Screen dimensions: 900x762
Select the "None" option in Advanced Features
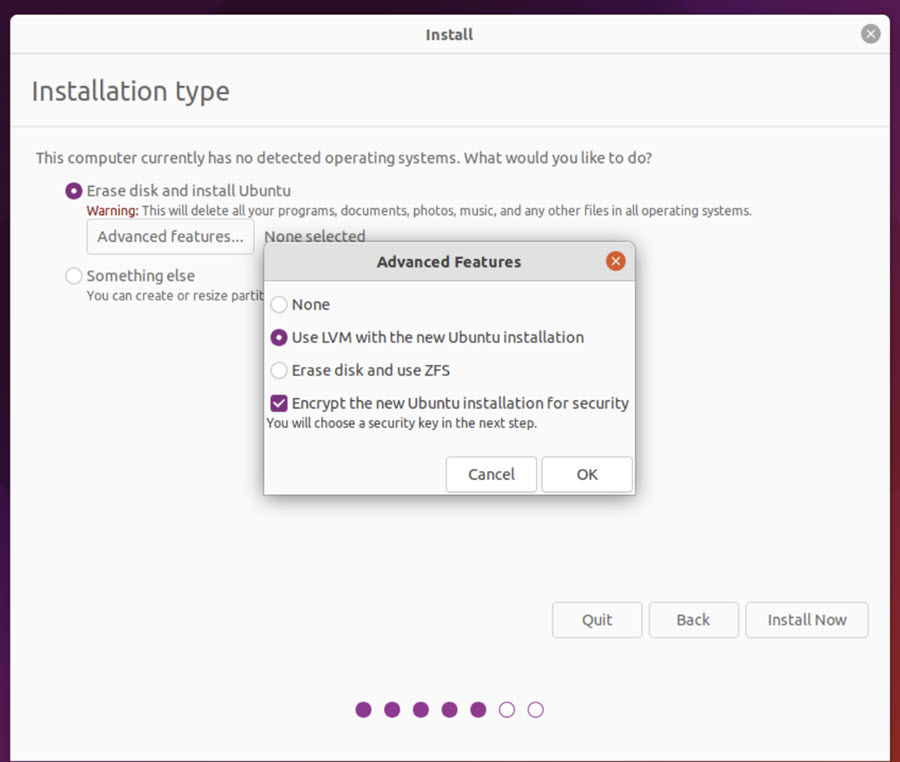coord(278,304)
